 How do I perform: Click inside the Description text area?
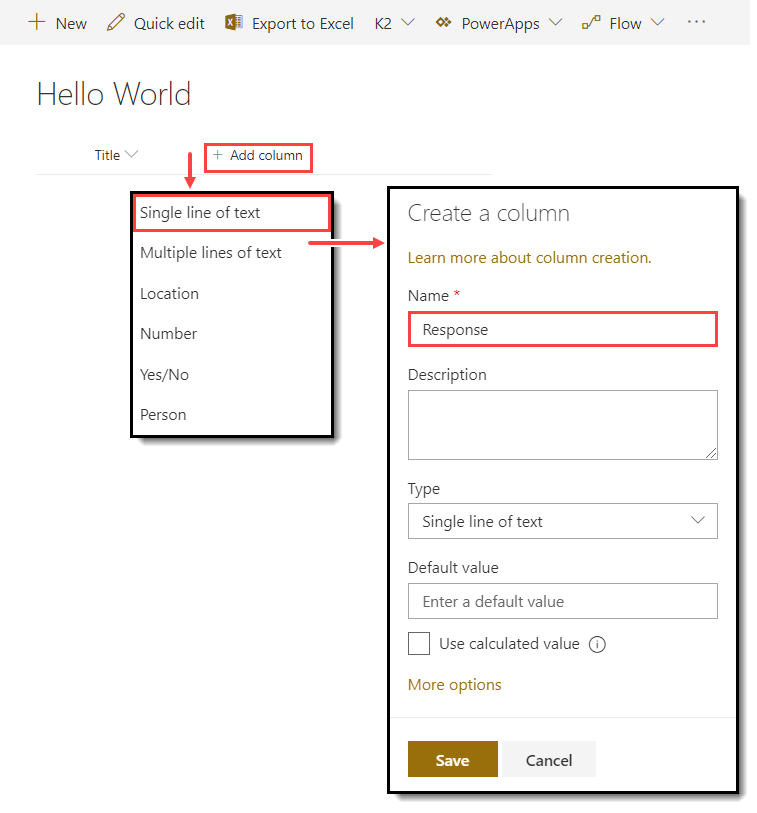(562, 425)
